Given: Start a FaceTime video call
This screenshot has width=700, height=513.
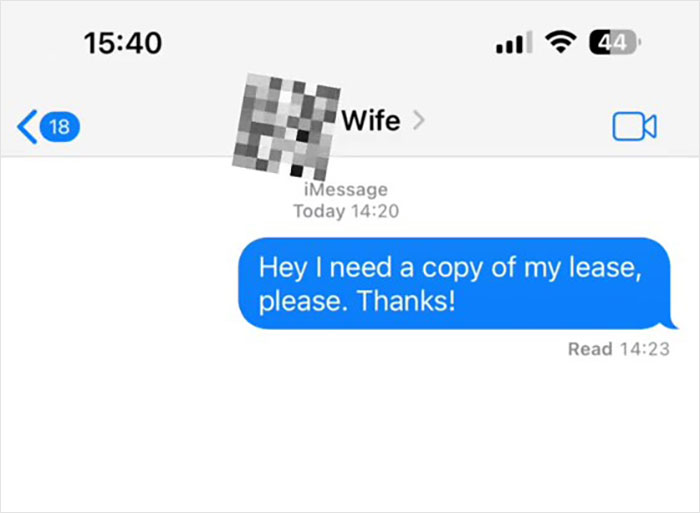Looking at the screenshot, I should [x=634, y=127].
